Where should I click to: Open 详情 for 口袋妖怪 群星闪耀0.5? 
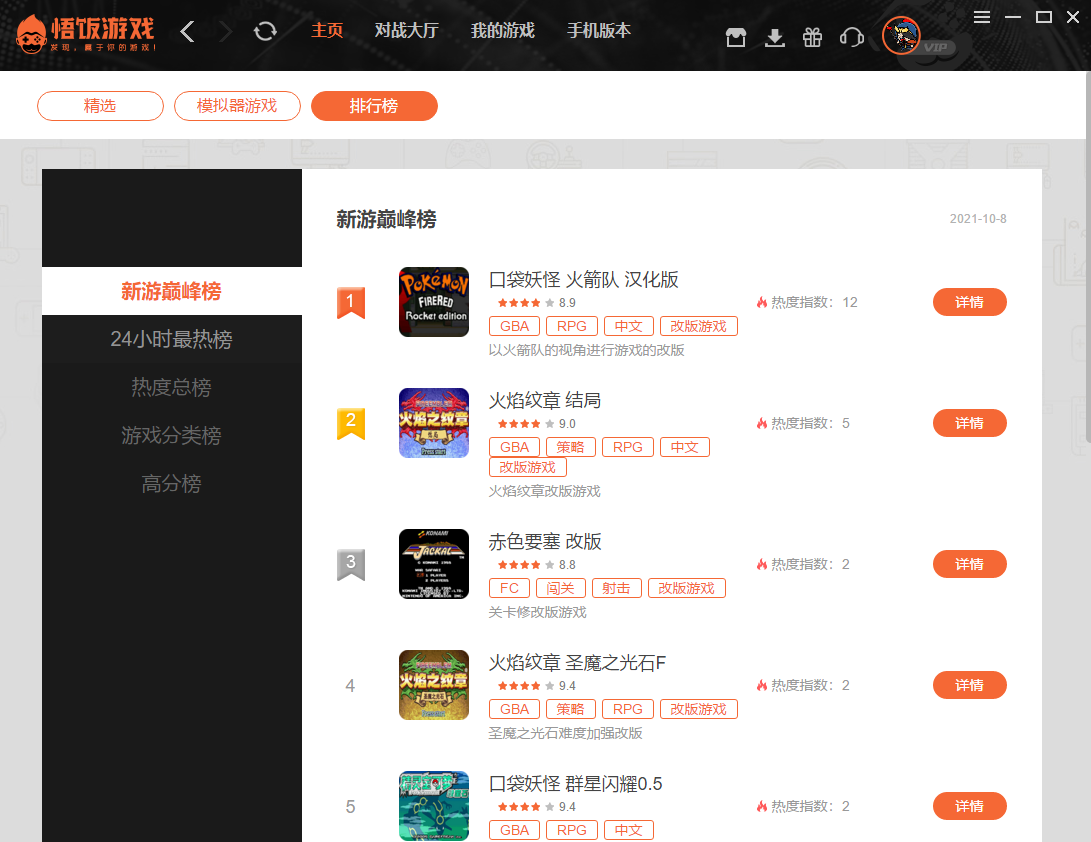(969, 807)
